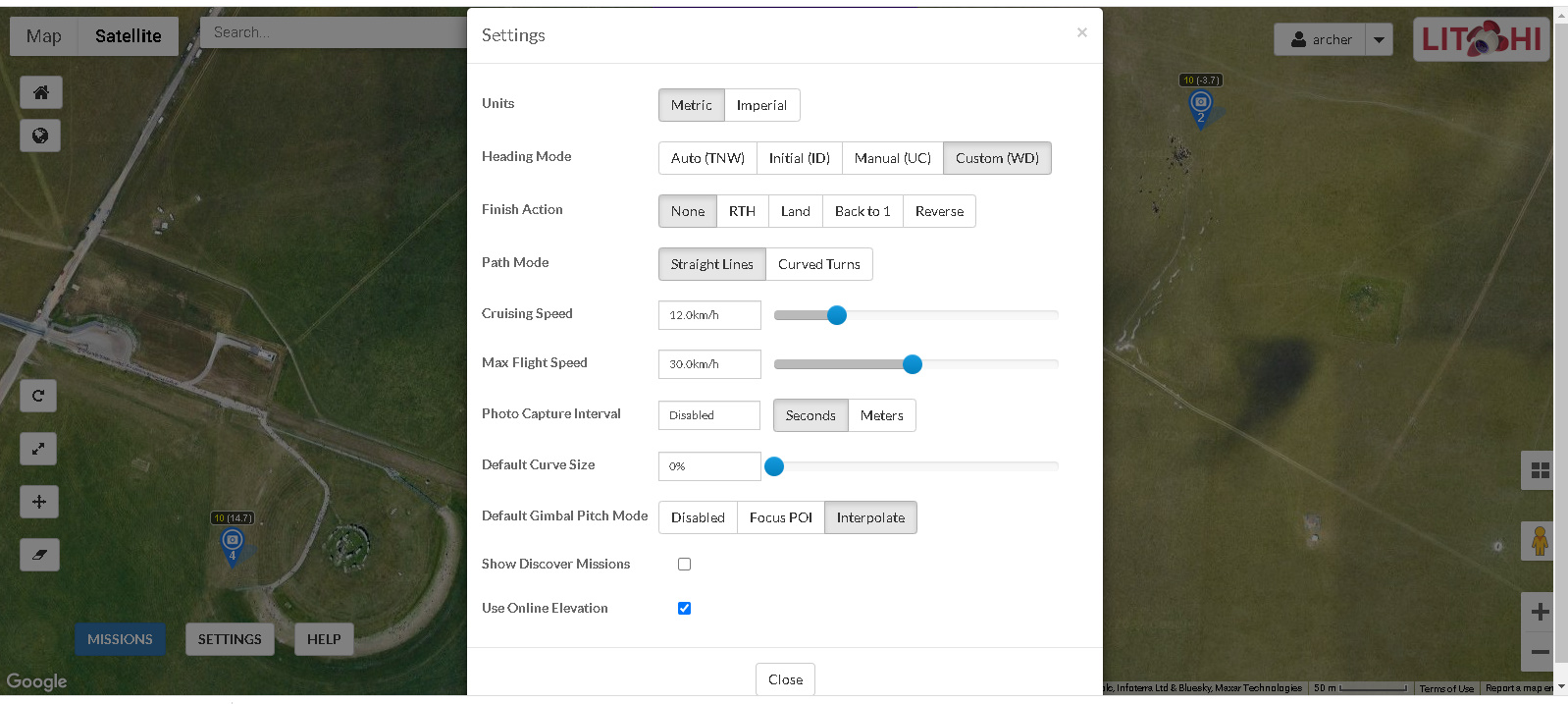Click the home icon on the map
1568x704 pixels.
coord(40,92)
